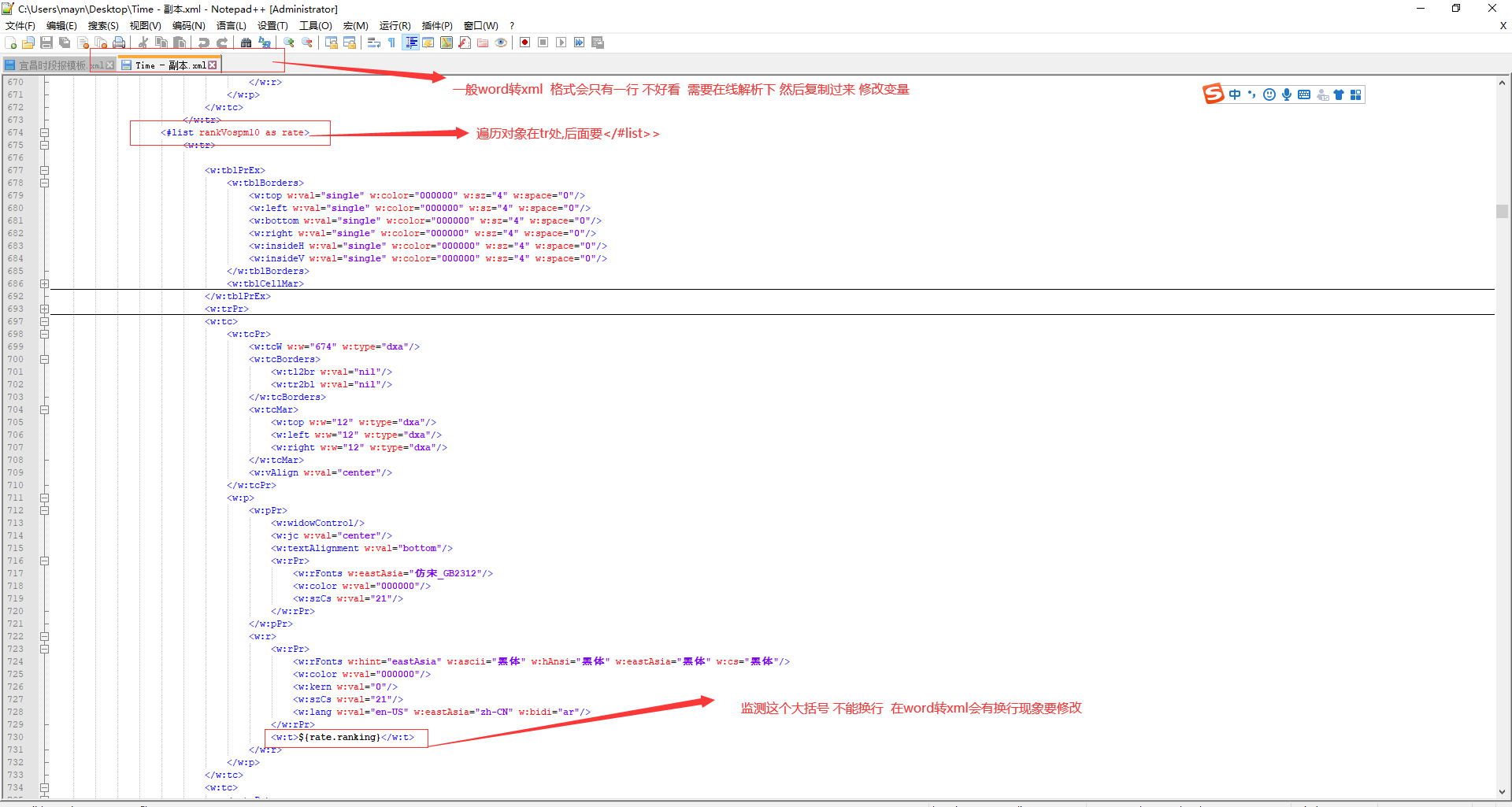This screenshot has height=807, width=1512.
Task: Open the Folder as Workspace icon
Action: point(483,43)
